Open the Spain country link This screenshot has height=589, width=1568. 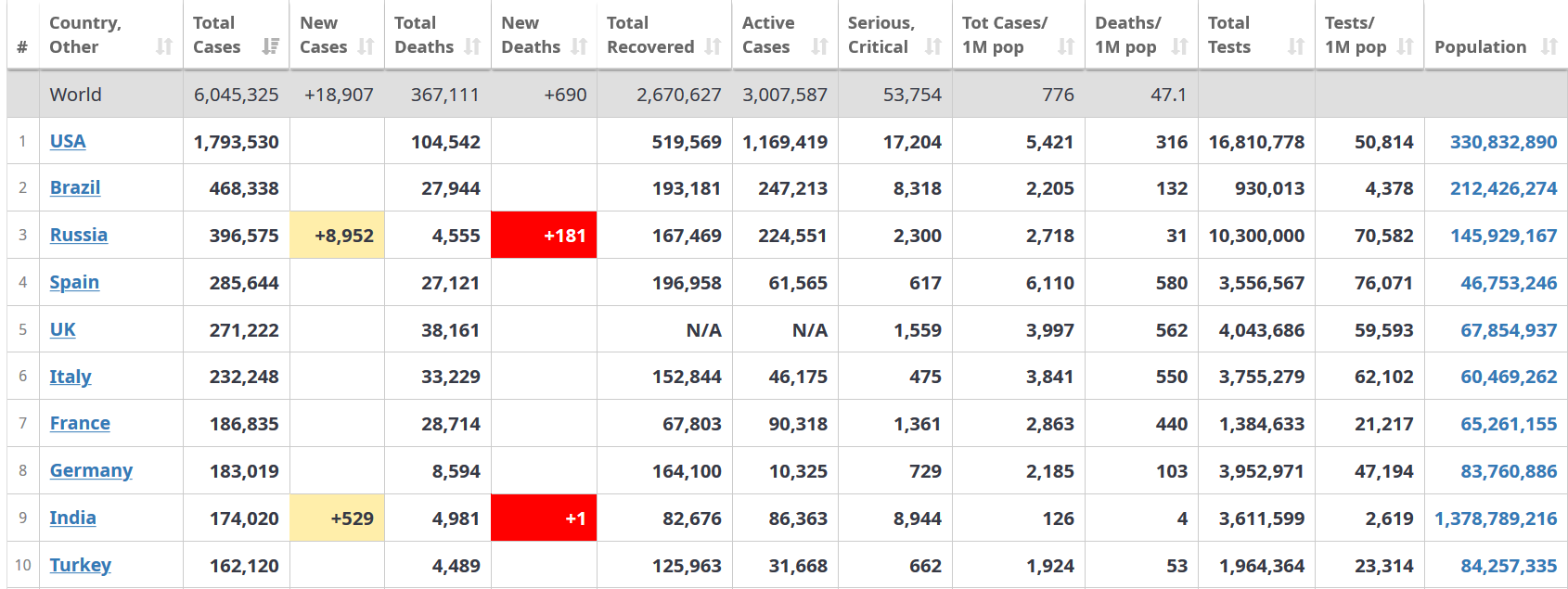pyautogui.click(x=74, y=282)
